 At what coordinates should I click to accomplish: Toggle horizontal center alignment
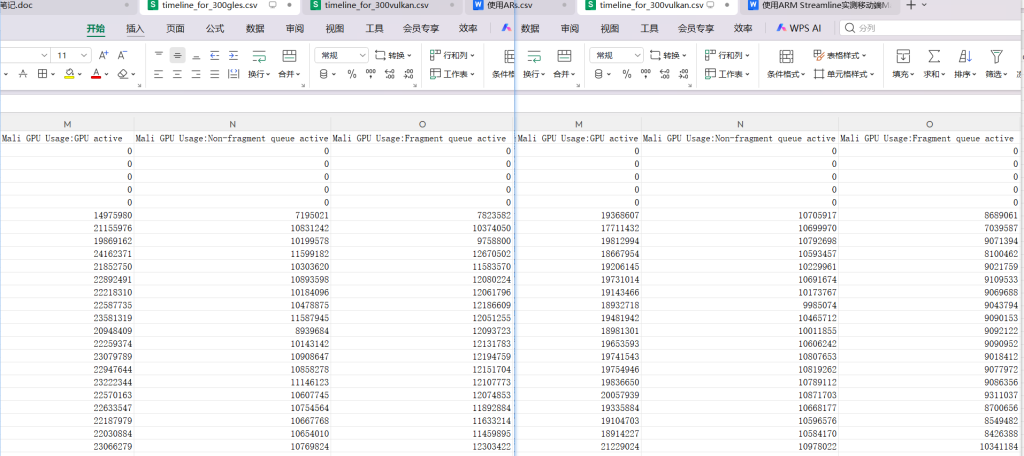pyautogui.click(x=177, y=74)
